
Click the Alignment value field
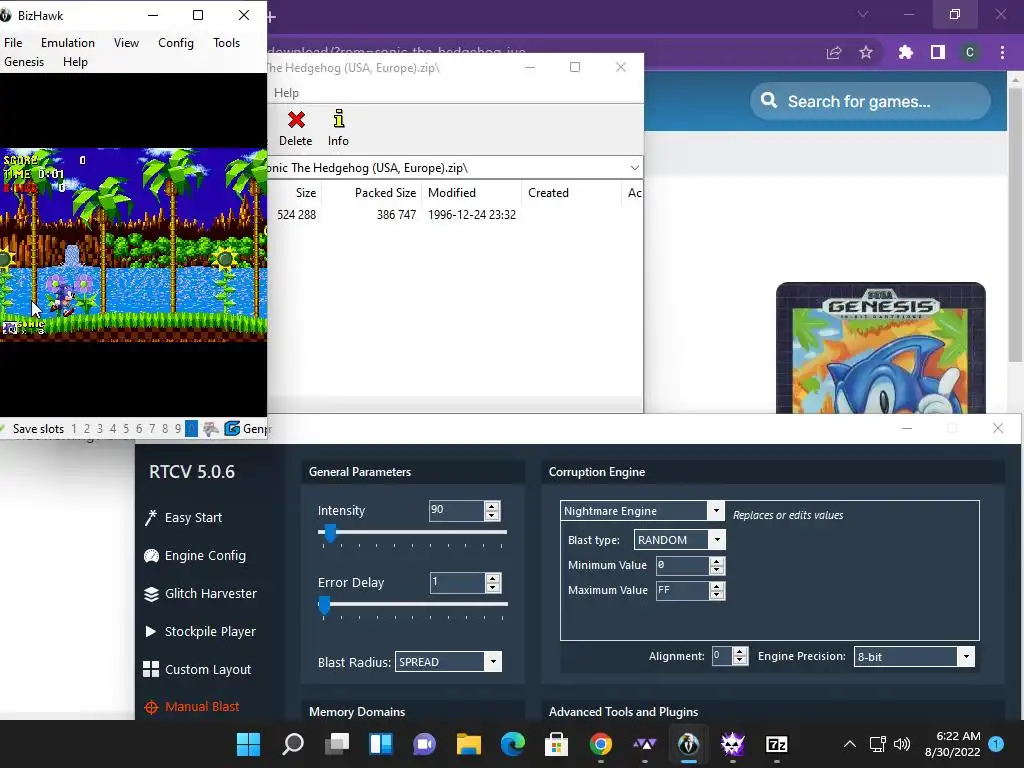click(x=722, y=656)
